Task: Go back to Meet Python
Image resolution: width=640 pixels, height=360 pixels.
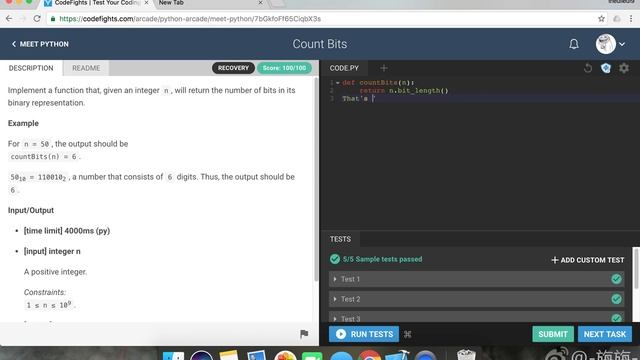Action: pyautogui.click(x=40, y=44)
